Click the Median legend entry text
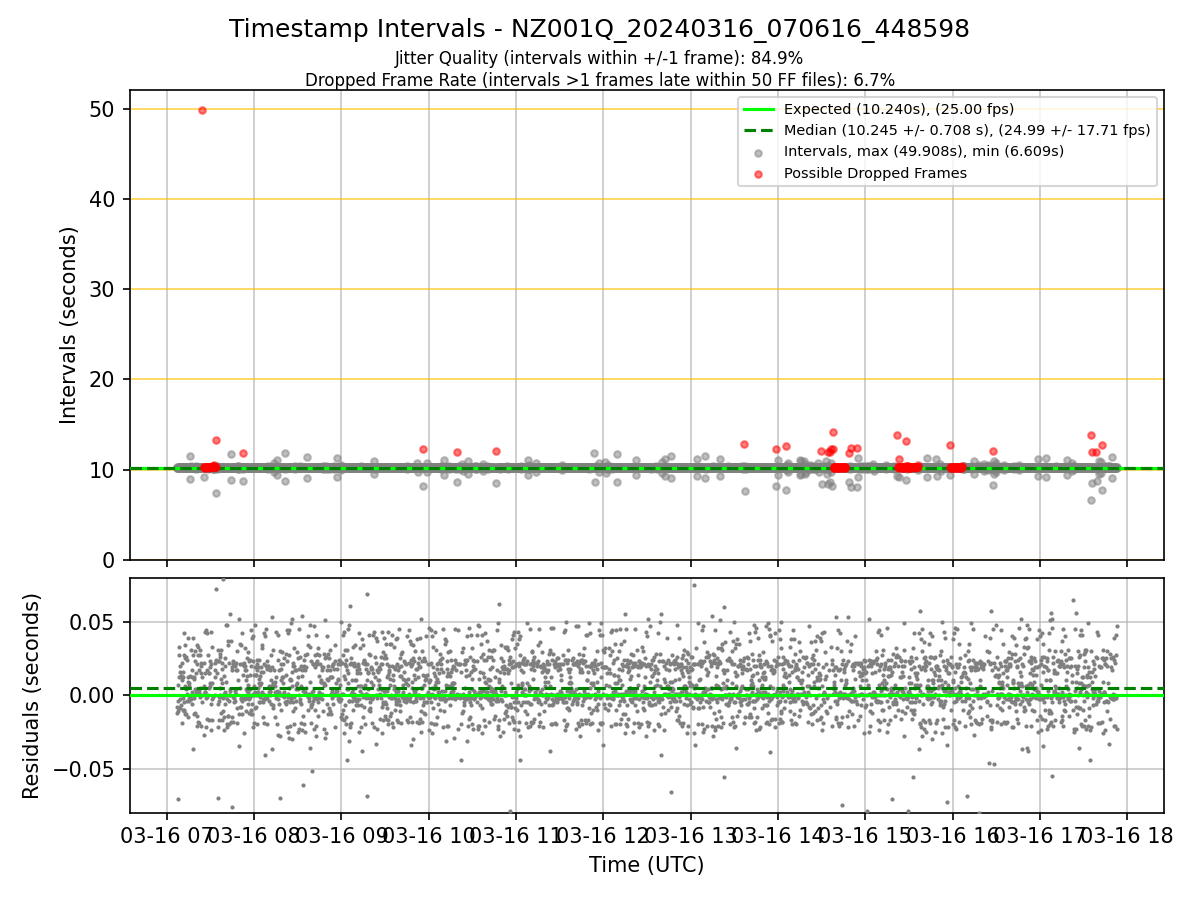Viewport: 1200px width, 900px height. tap(967, 130)
